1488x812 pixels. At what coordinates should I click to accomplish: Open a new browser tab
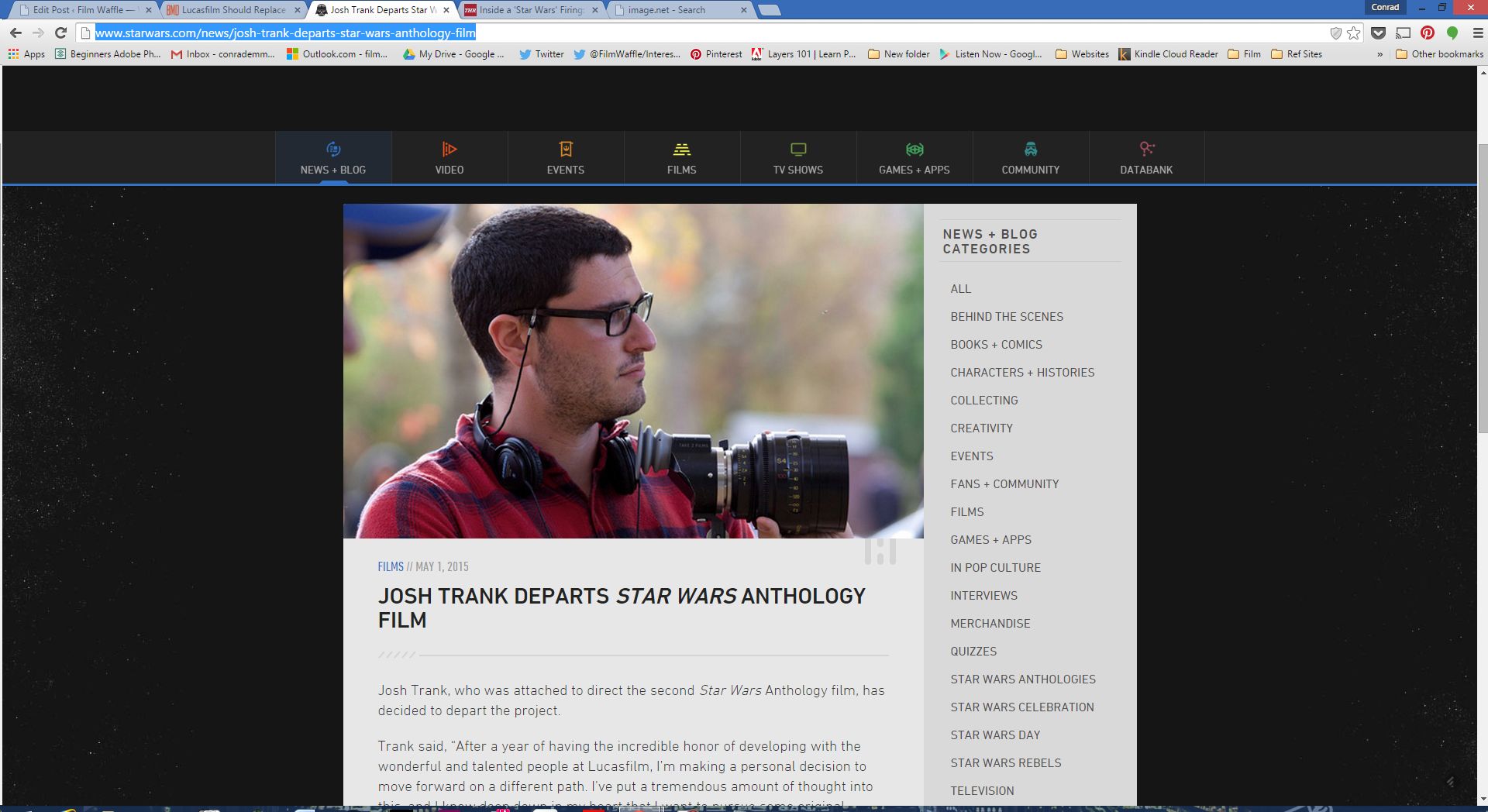[770, 10]
